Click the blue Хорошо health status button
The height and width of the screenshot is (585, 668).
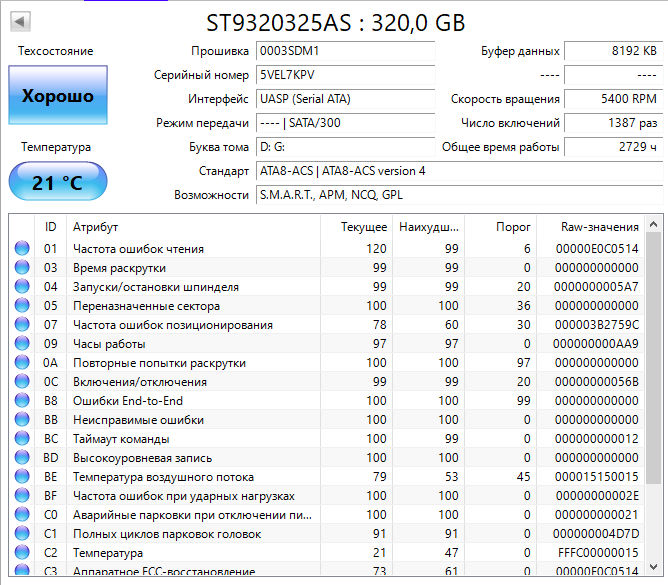click(x=57, y=97)
